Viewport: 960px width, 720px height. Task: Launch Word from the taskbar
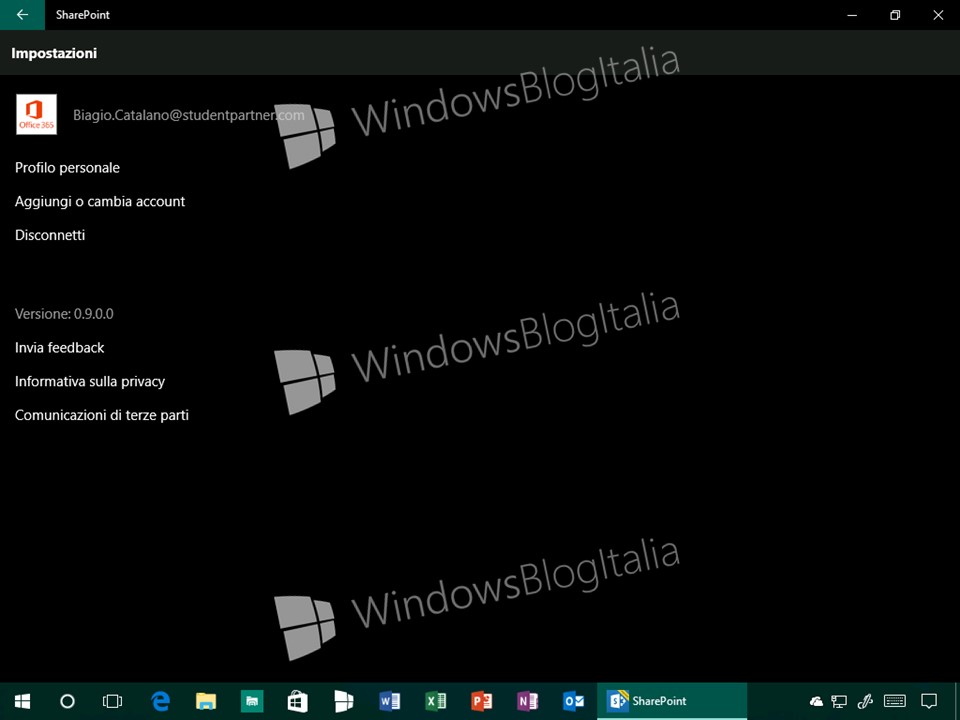389,701
